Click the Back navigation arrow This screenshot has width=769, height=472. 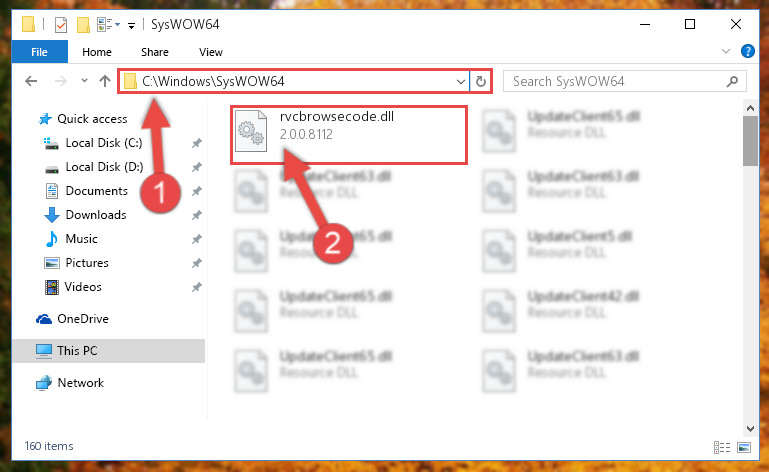coord(31,81)
